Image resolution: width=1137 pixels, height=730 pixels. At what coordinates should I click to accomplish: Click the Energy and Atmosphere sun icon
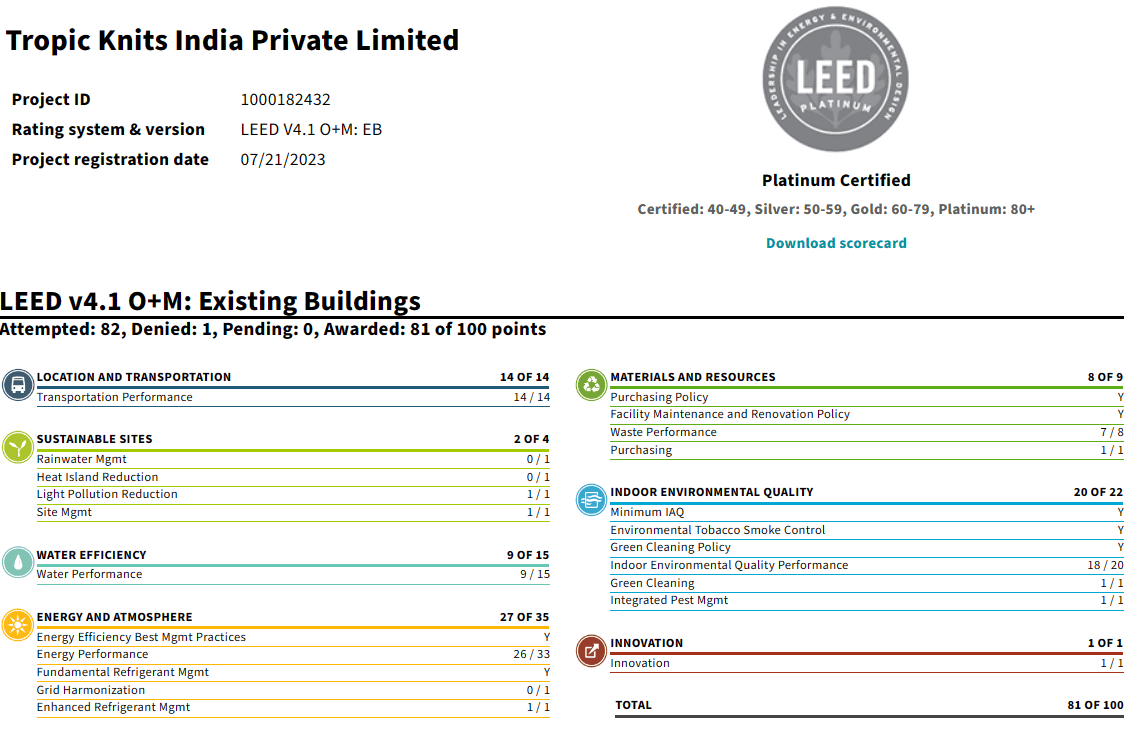(18, 625)
